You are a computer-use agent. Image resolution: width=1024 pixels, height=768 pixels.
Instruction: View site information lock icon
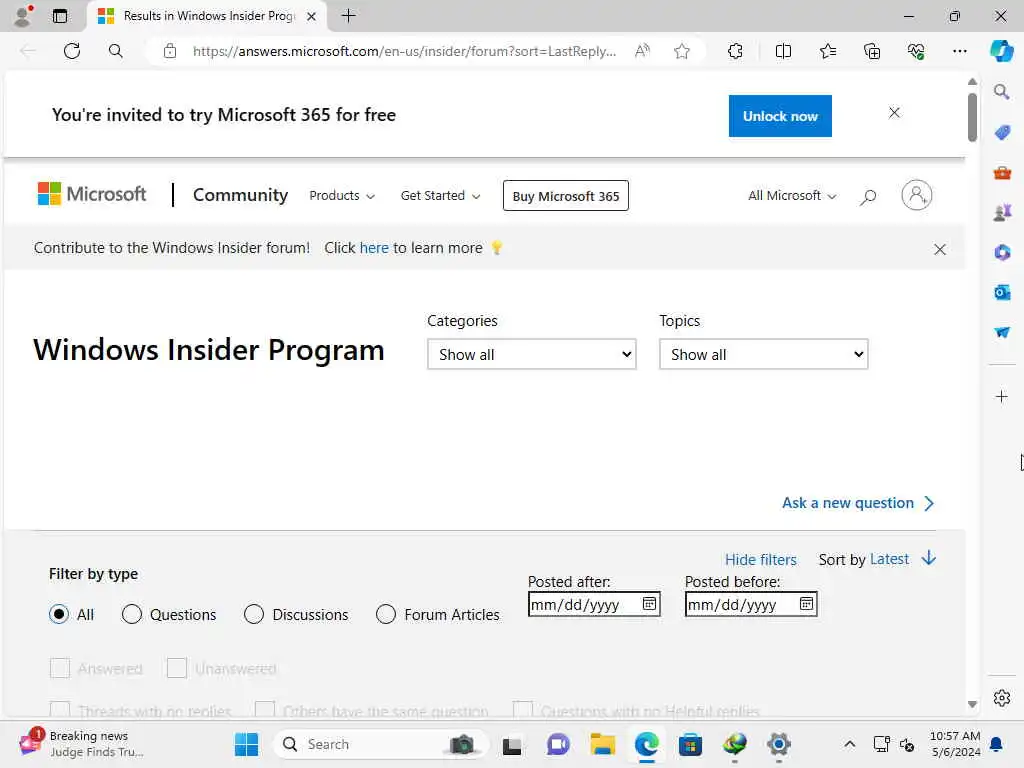[x=170, y=51]
